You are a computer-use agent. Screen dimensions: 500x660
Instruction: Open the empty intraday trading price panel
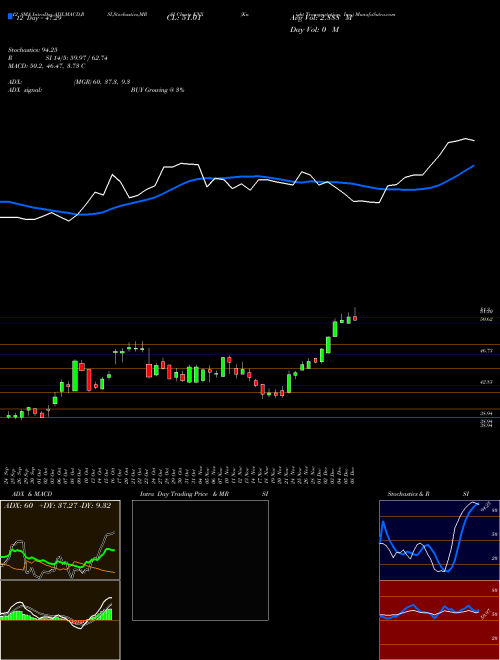(200, 560)
